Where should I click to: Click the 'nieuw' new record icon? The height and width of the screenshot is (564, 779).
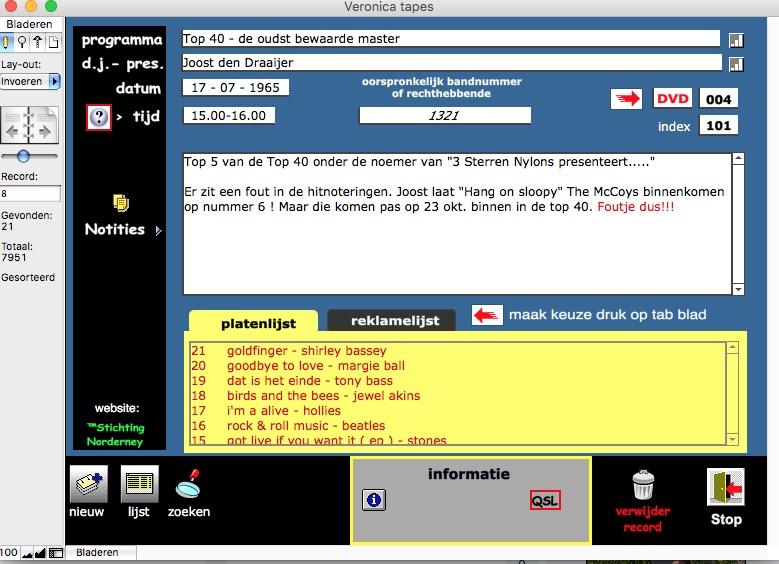click(x=87, y=485)
